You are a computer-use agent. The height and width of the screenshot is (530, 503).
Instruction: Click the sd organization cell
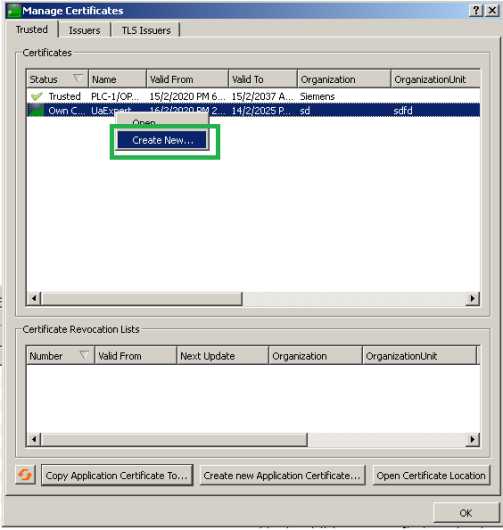click(x=305, y=111)
